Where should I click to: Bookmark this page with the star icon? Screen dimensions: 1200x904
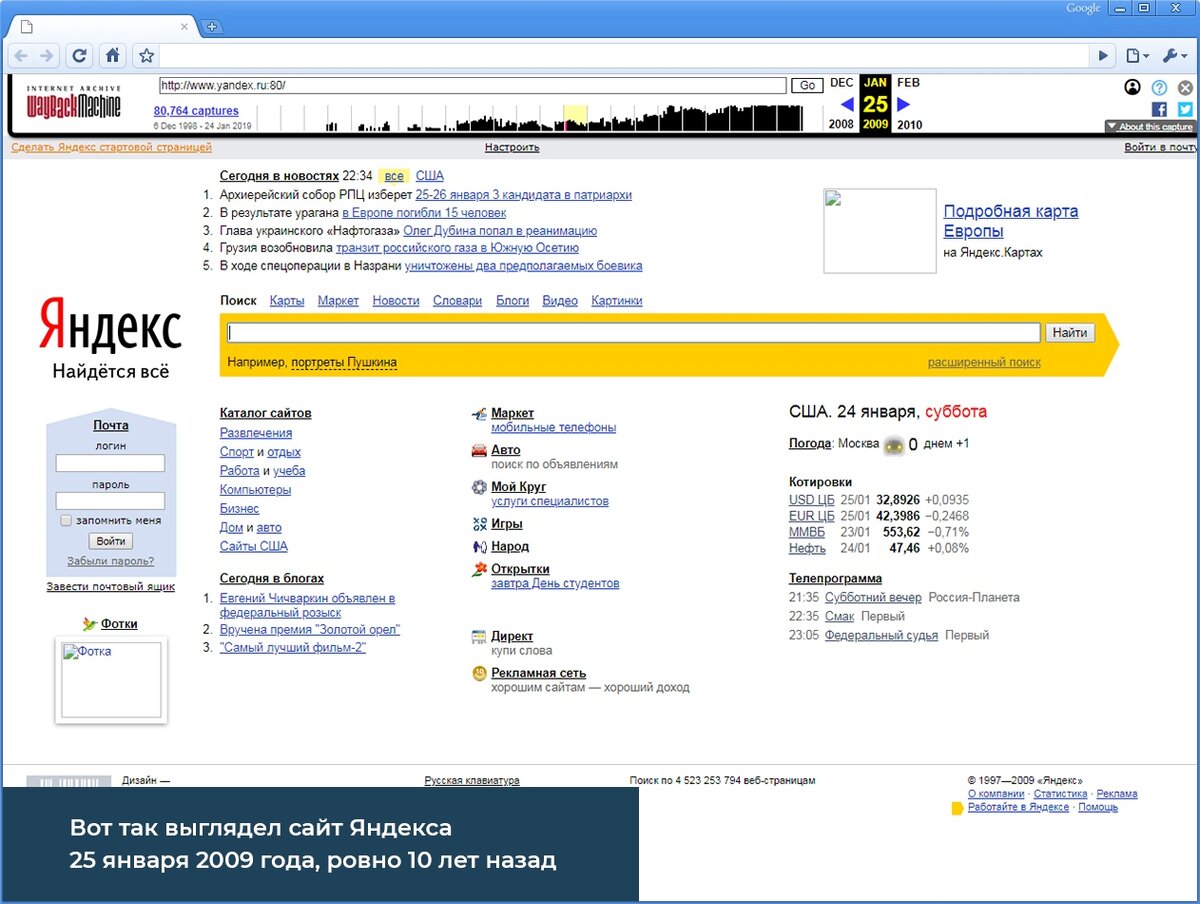pos(146,56)
